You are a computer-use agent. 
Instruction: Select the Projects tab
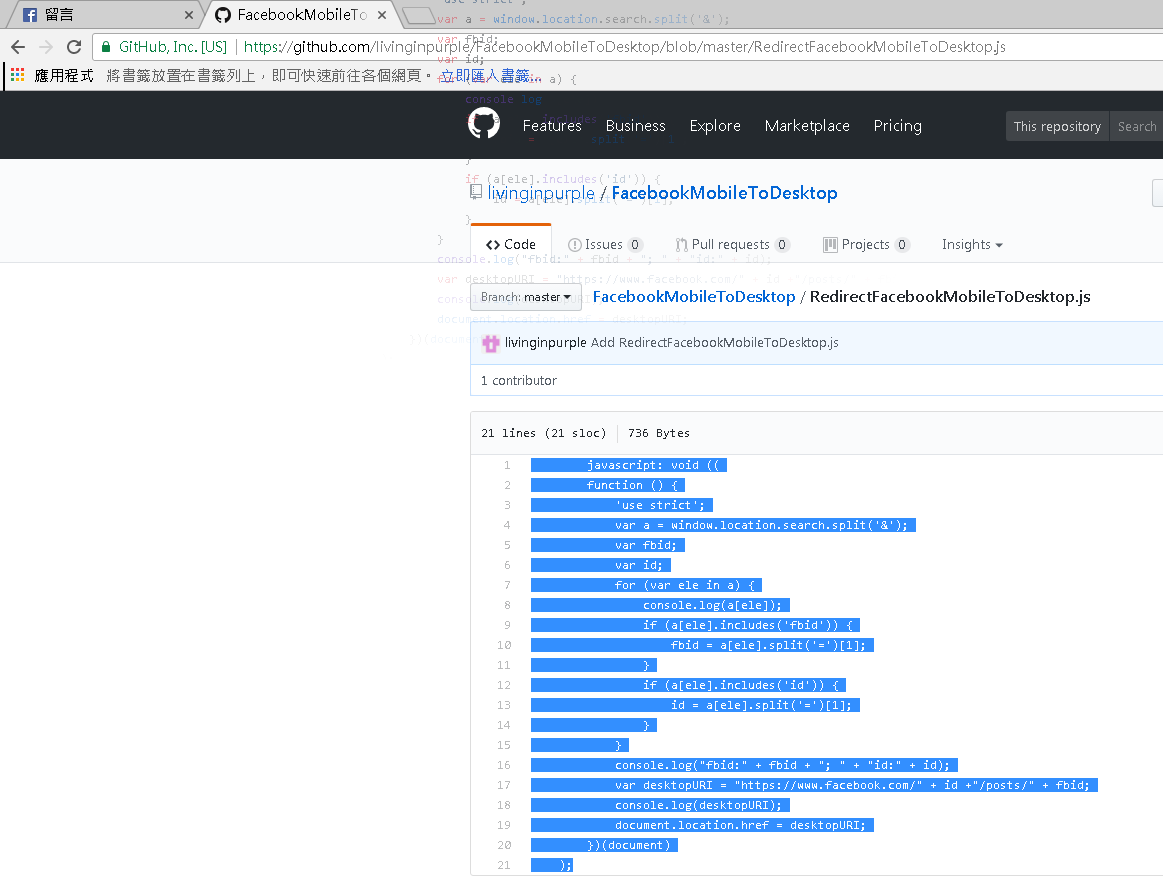(x=866, y=244)
